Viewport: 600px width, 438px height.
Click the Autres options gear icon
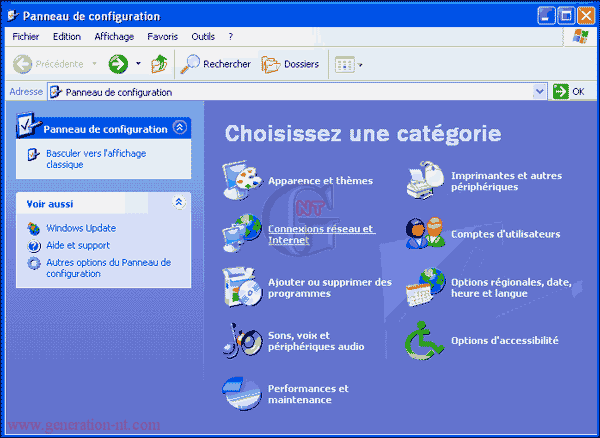(x=34, y=263)
